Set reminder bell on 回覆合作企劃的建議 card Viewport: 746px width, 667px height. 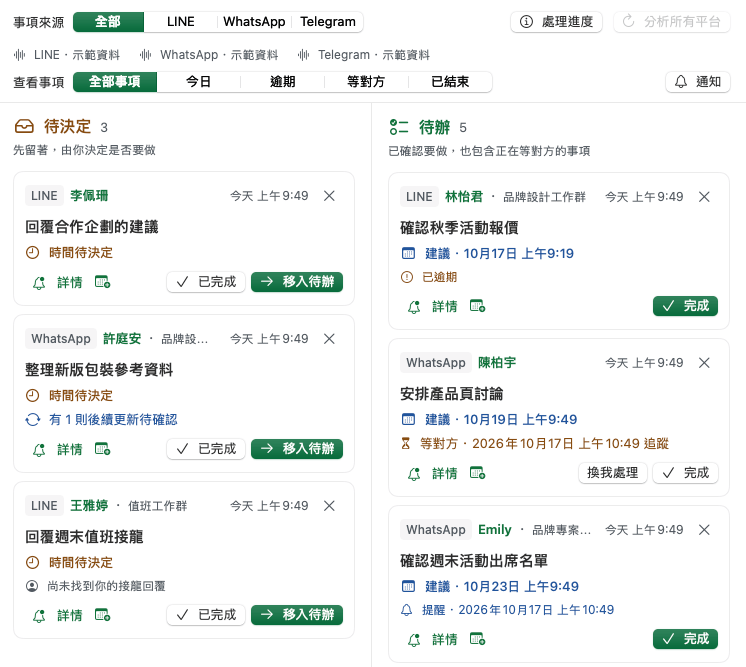[39, 283]
